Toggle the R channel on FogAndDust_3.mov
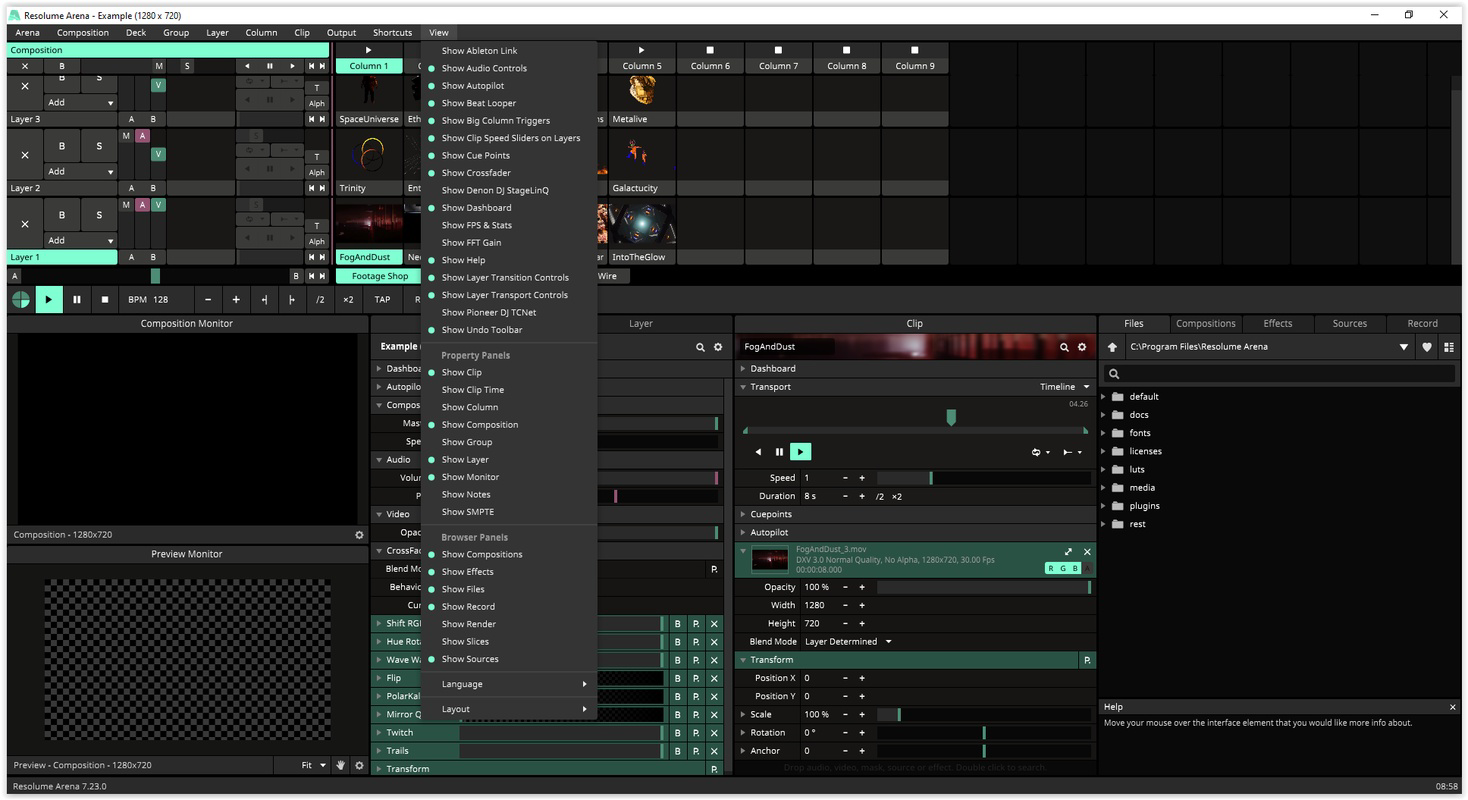 pyautogui.click(x=1052, y=568)
